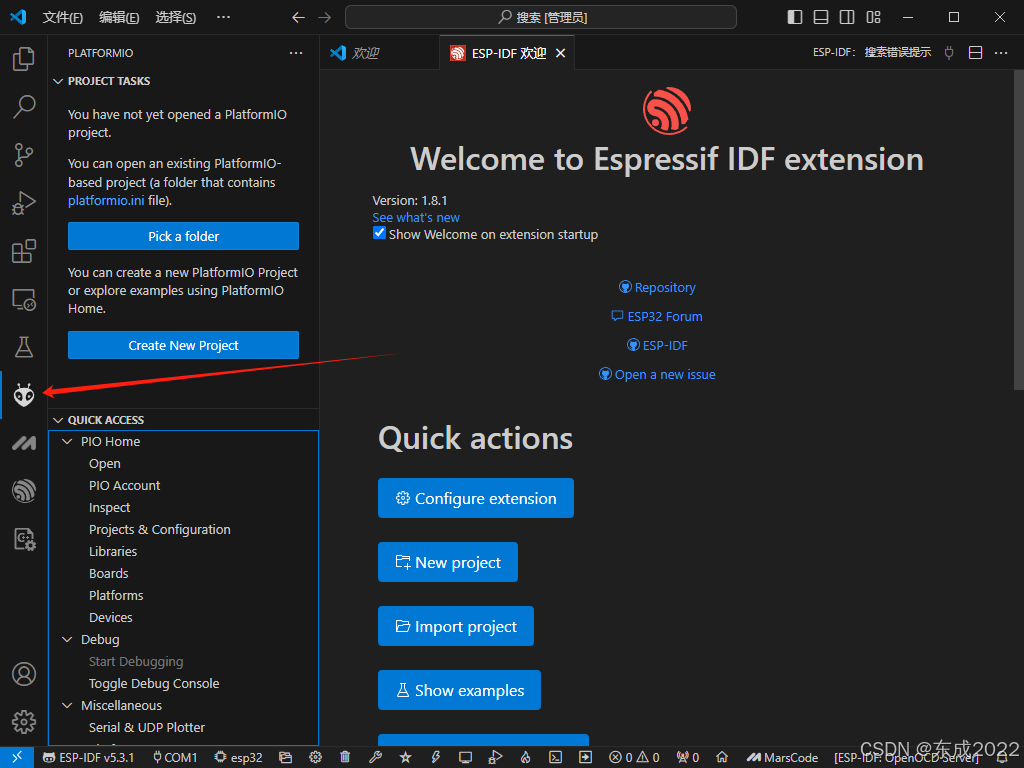Open Run and Debug view
This screenshot has height=768, width=1024.
(x=24, y=203)
